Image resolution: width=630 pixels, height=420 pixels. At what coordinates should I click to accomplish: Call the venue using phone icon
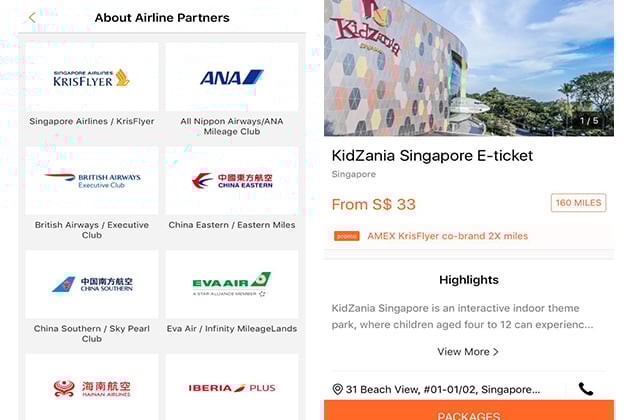point(586,389)
